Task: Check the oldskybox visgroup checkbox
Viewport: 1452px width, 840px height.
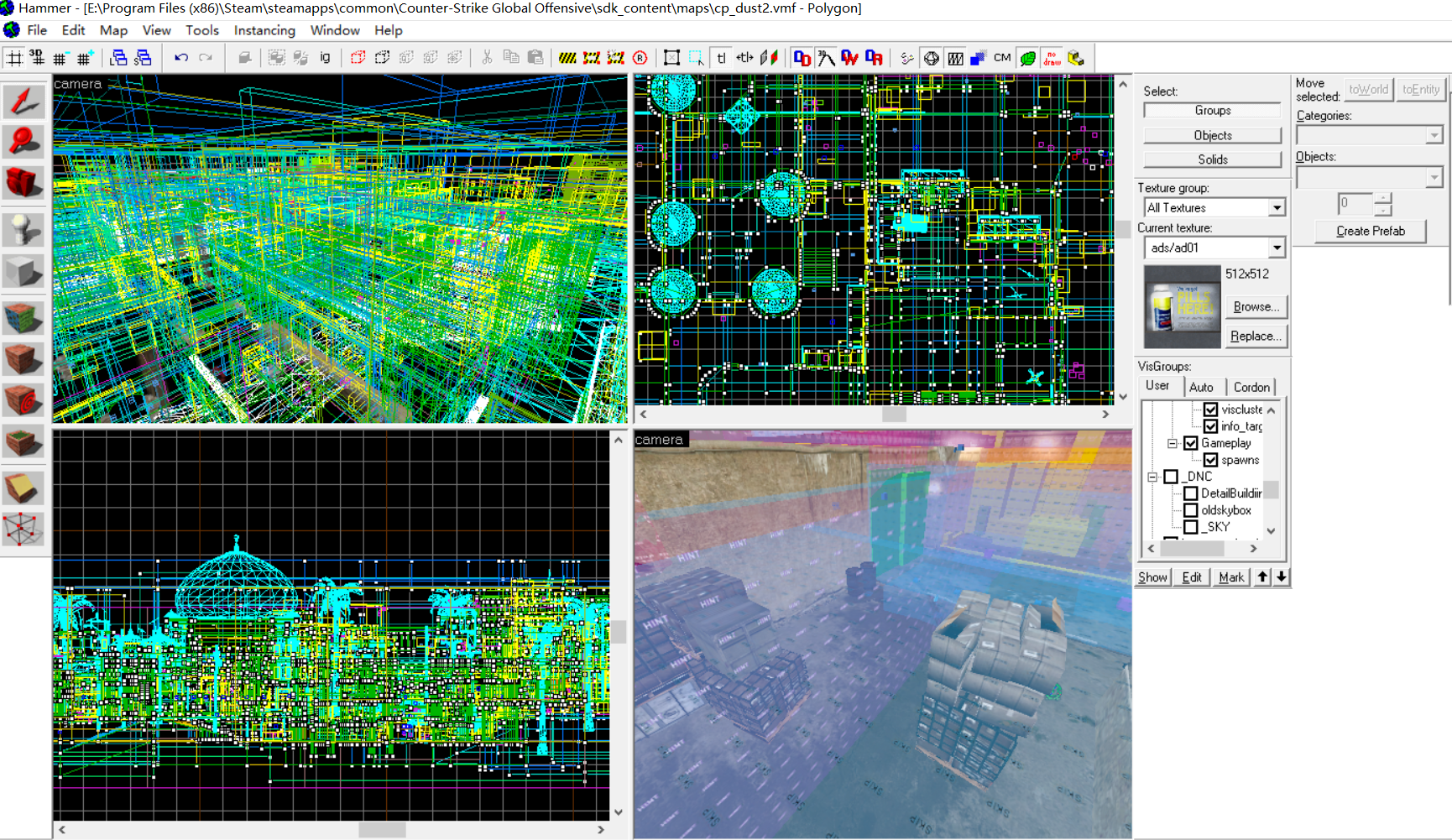Action: click(x=1191, y=510)
